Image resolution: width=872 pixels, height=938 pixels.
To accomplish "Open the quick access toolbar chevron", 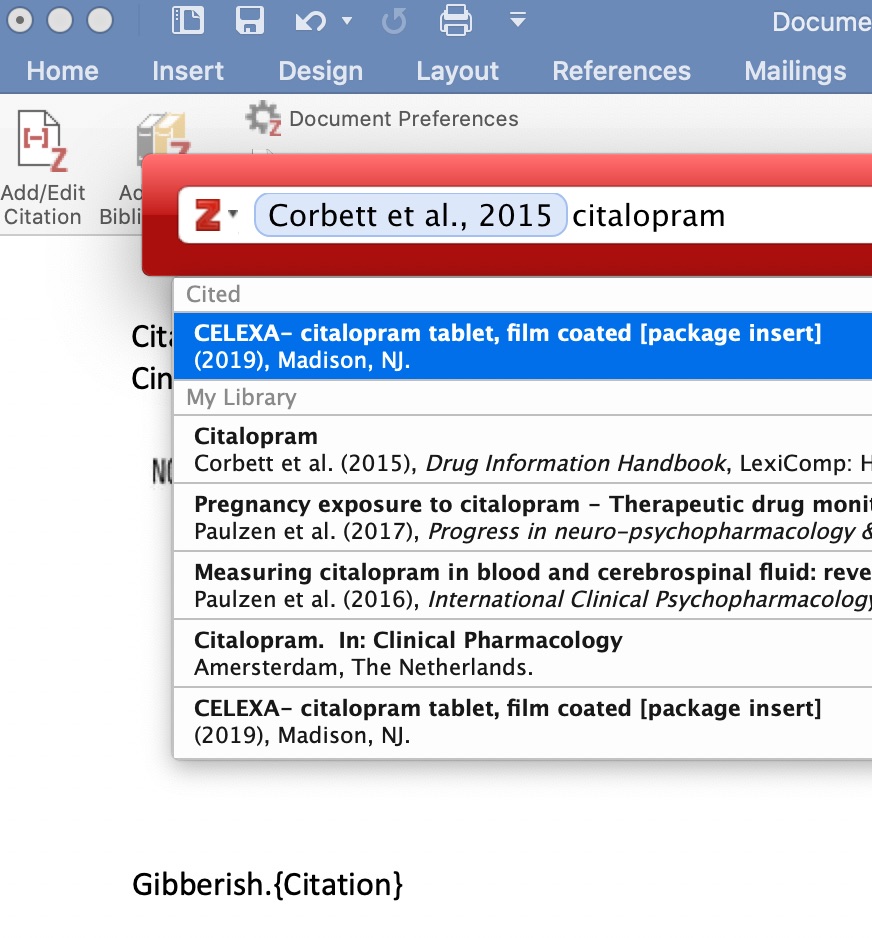I will click(x=517, y=20).
